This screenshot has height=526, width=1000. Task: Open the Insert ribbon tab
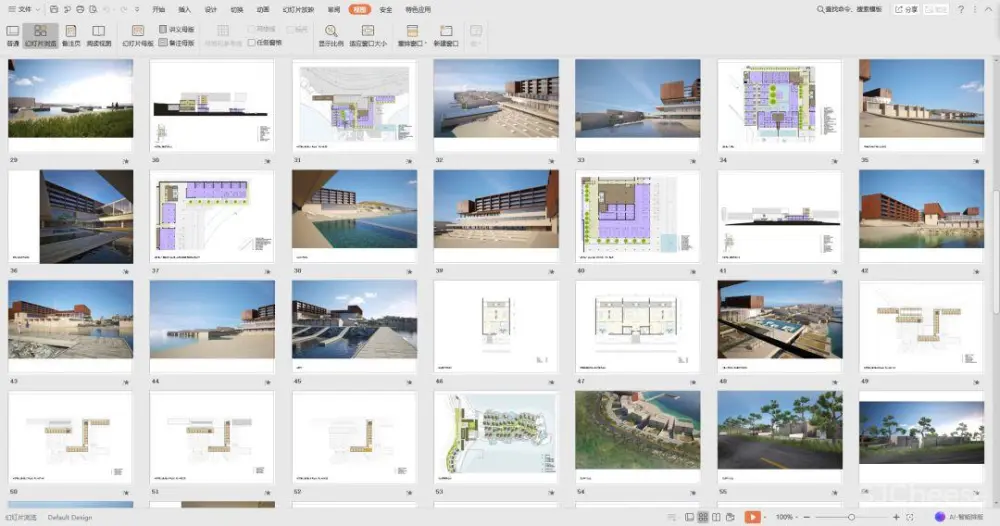(184, 9)
